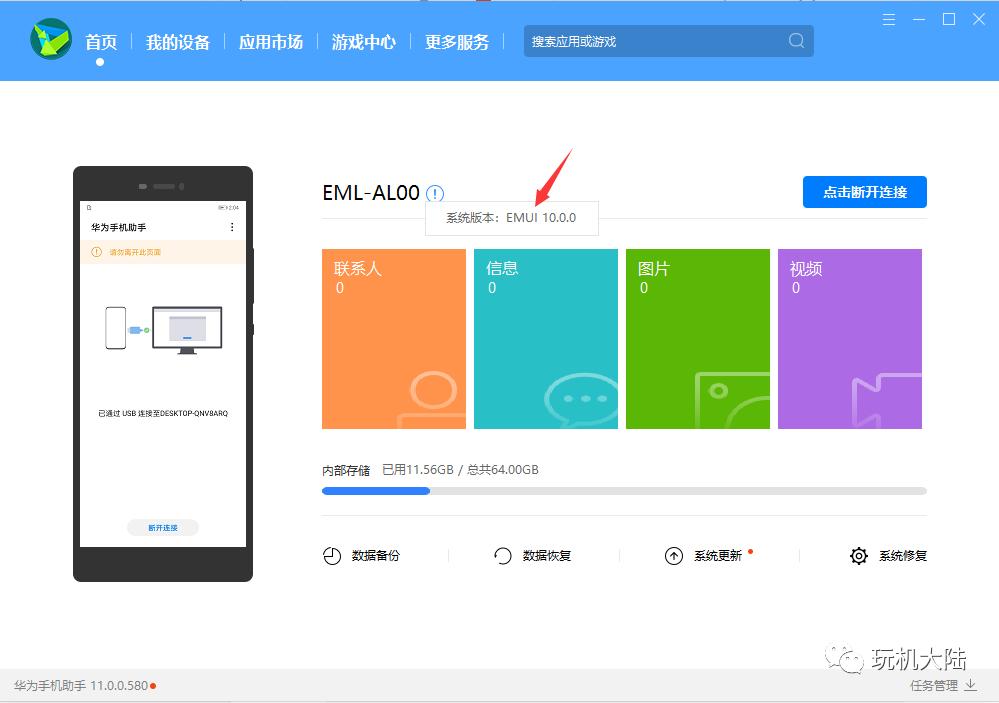Open the 数据恢复 (Data Restore) tool
The image size is (999, 703).
(534, 555)
